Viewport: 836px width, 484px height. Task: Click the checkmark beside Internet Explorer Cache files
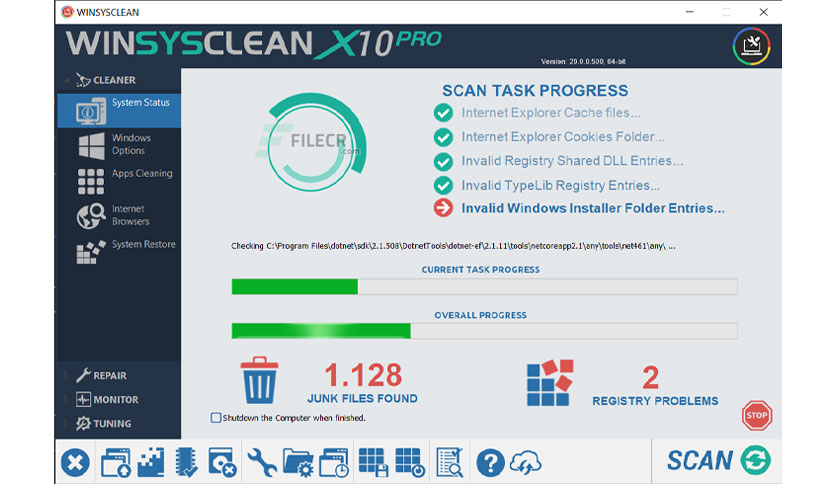[x=443, y=113]
